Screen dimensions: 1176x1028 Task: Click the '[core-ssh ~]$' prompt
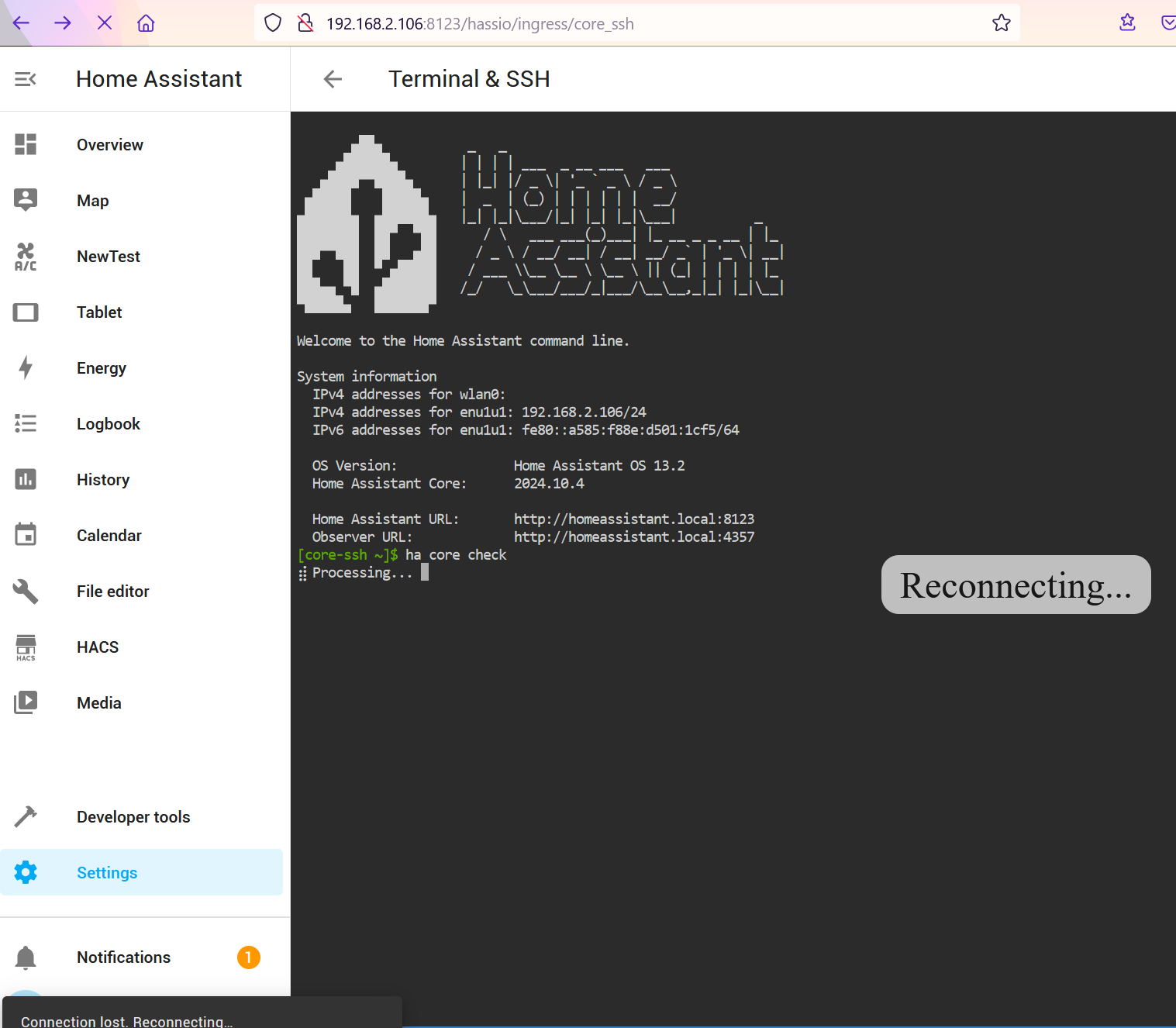tap(347, 555)
